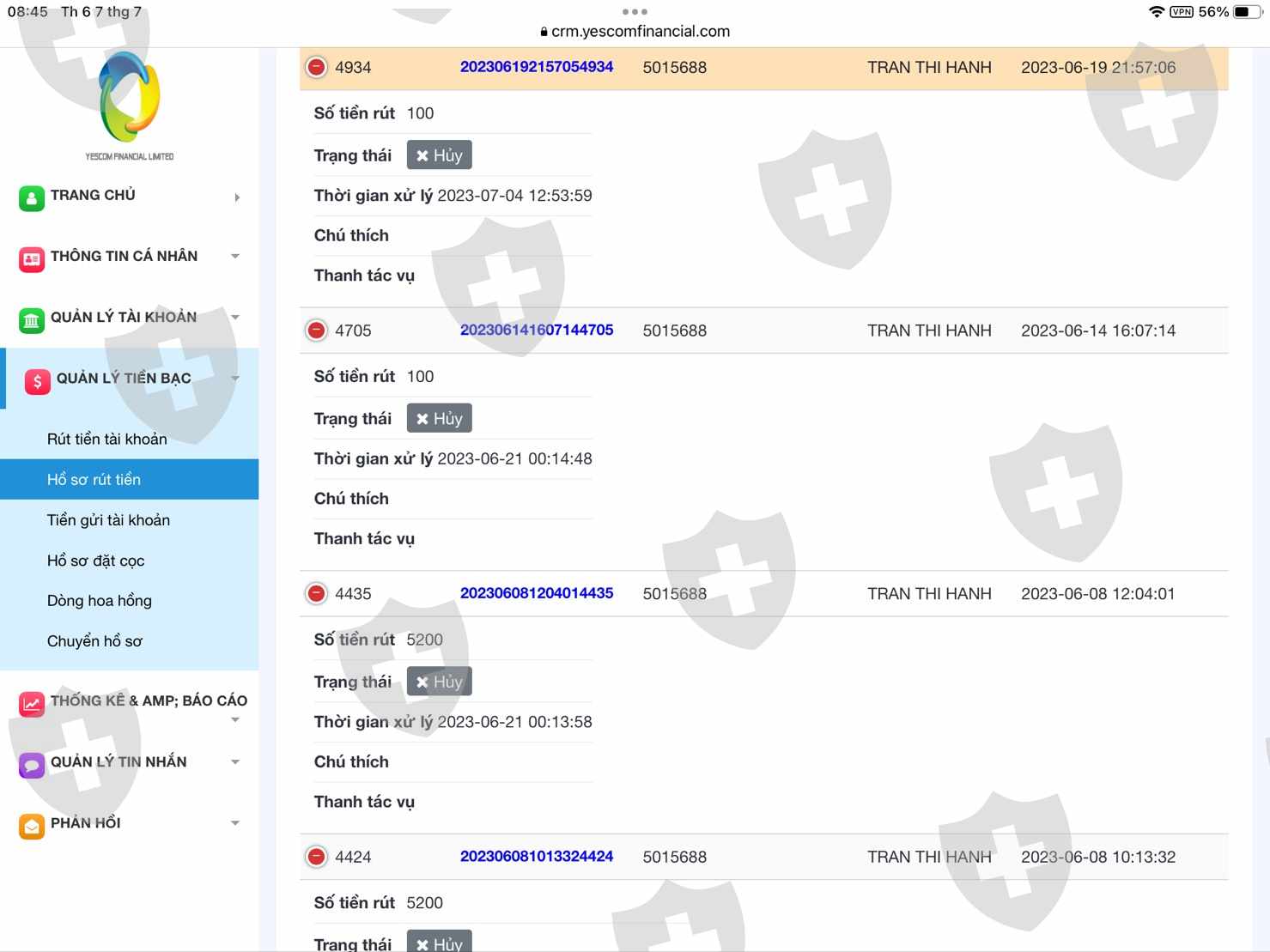Collapse record 4934 with the red minus toggle
The width and height of the screenshot is (1270, 952).
pos(317,67)
